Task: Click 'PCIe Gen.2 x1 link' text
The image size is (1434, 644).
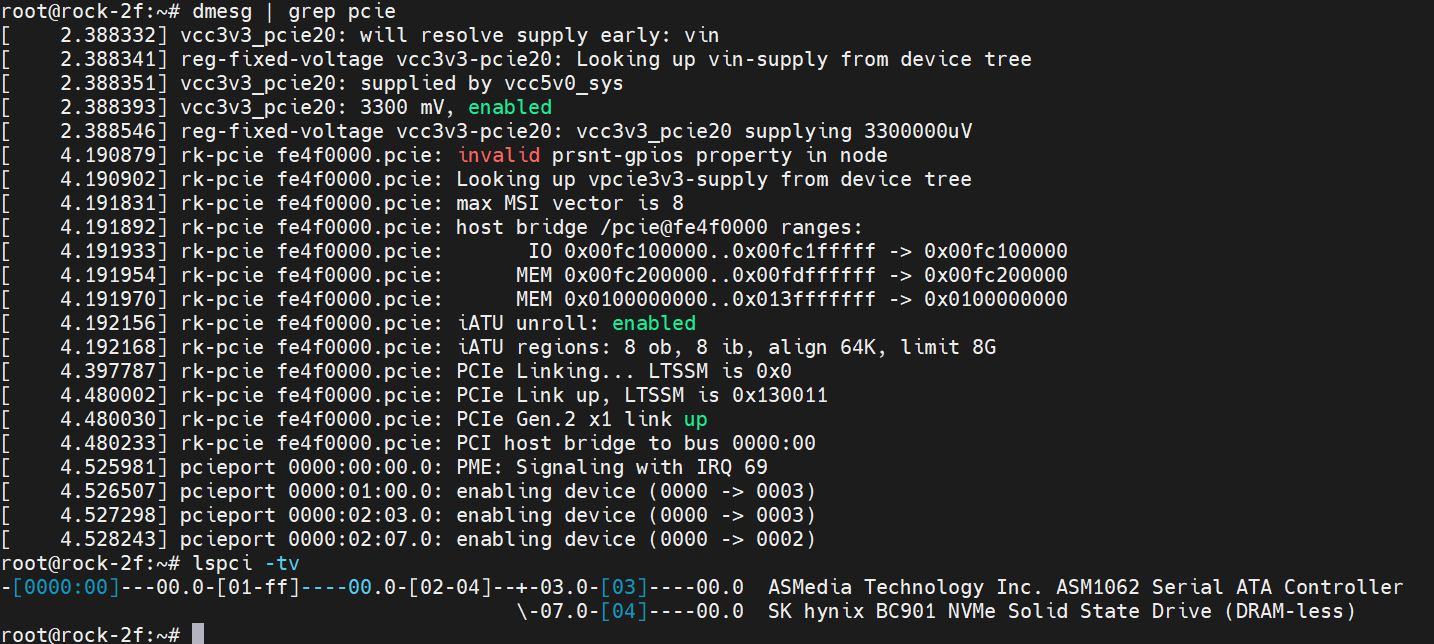Action: pos(564,419)
